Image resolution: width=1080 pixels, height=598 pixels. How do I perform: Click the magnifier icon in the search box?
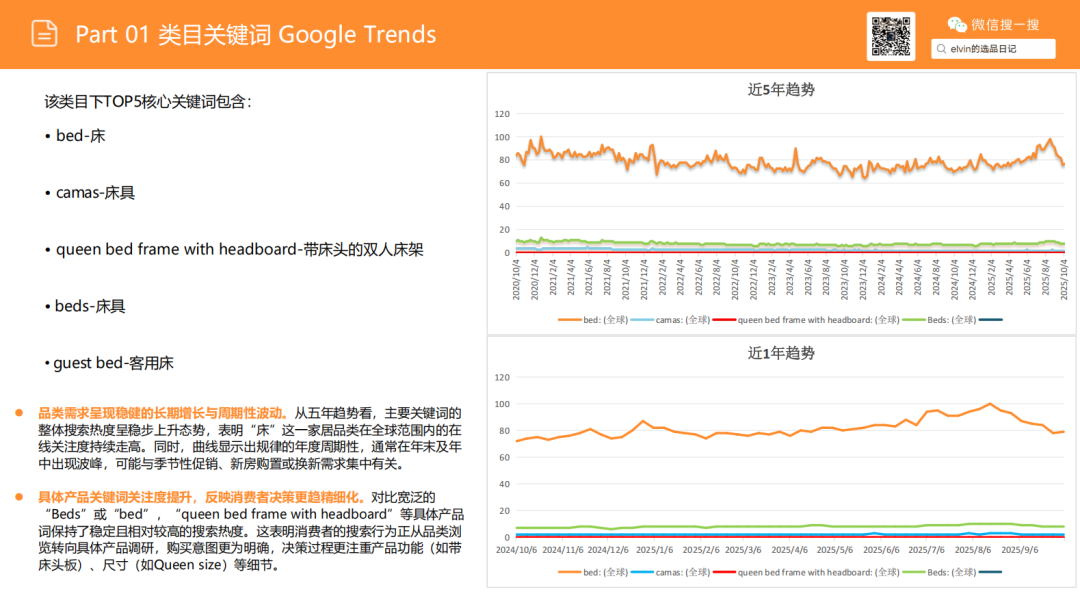coord(941,49)
